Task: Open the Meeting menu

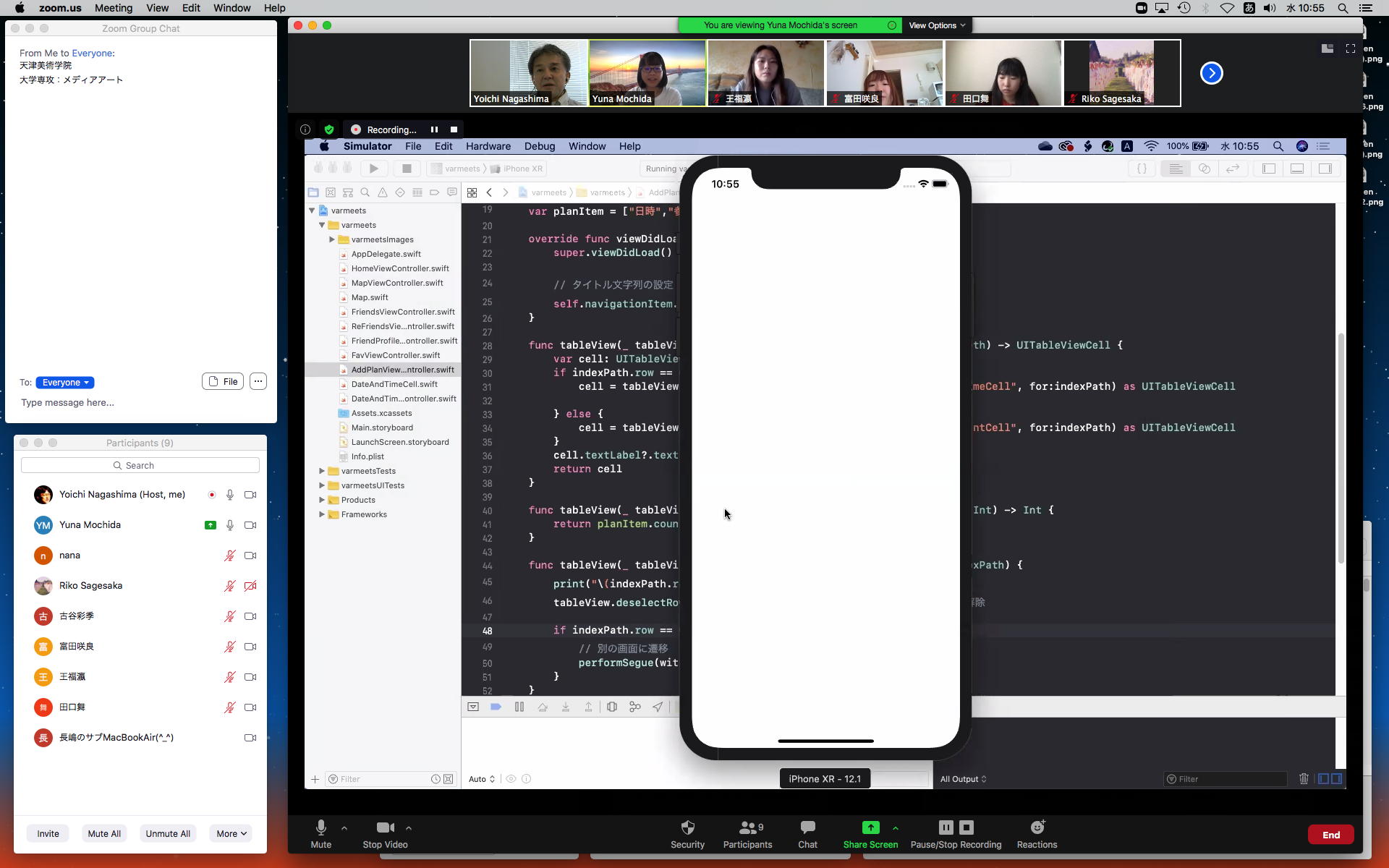Action: 114,8
